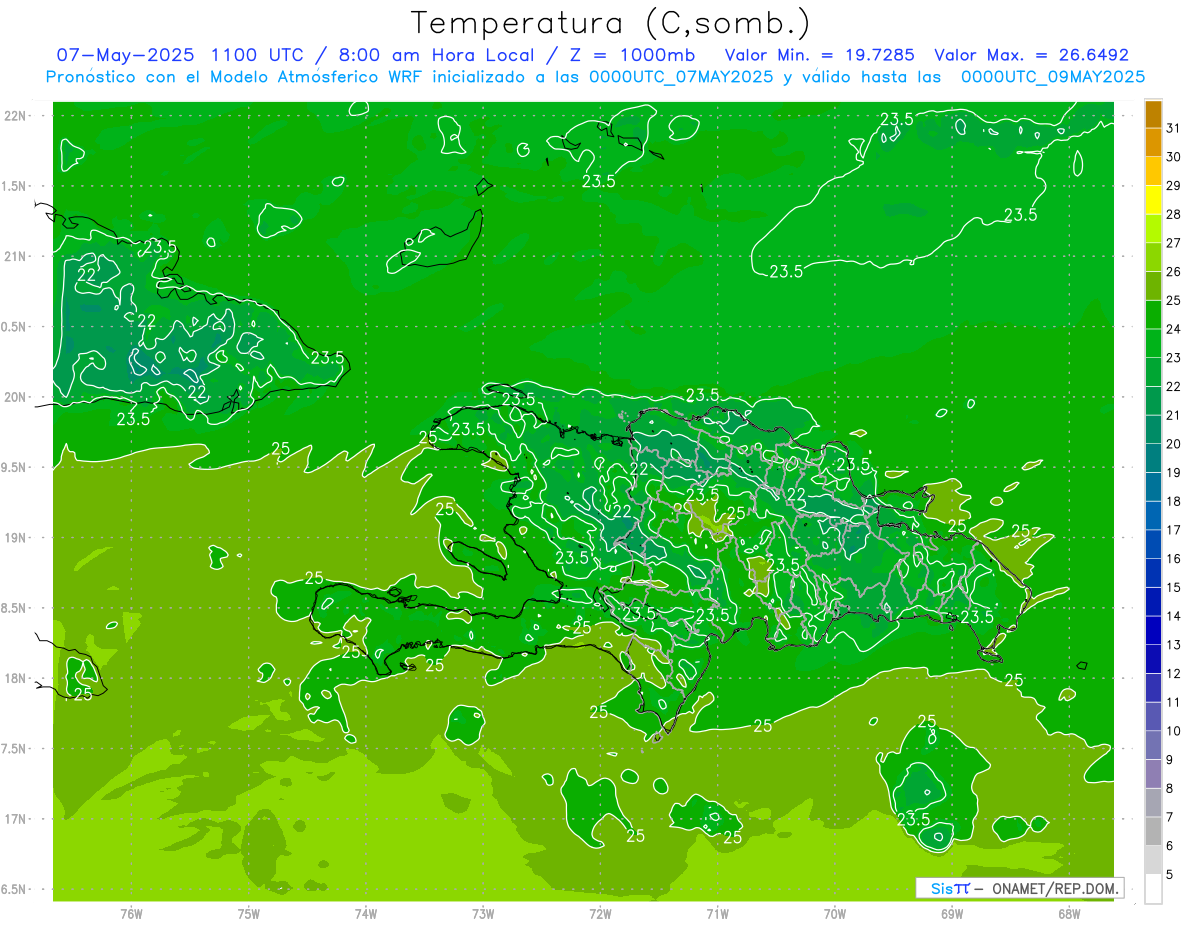Select the pure yellow legend swatch beside 28

[x=1153, y=199]
